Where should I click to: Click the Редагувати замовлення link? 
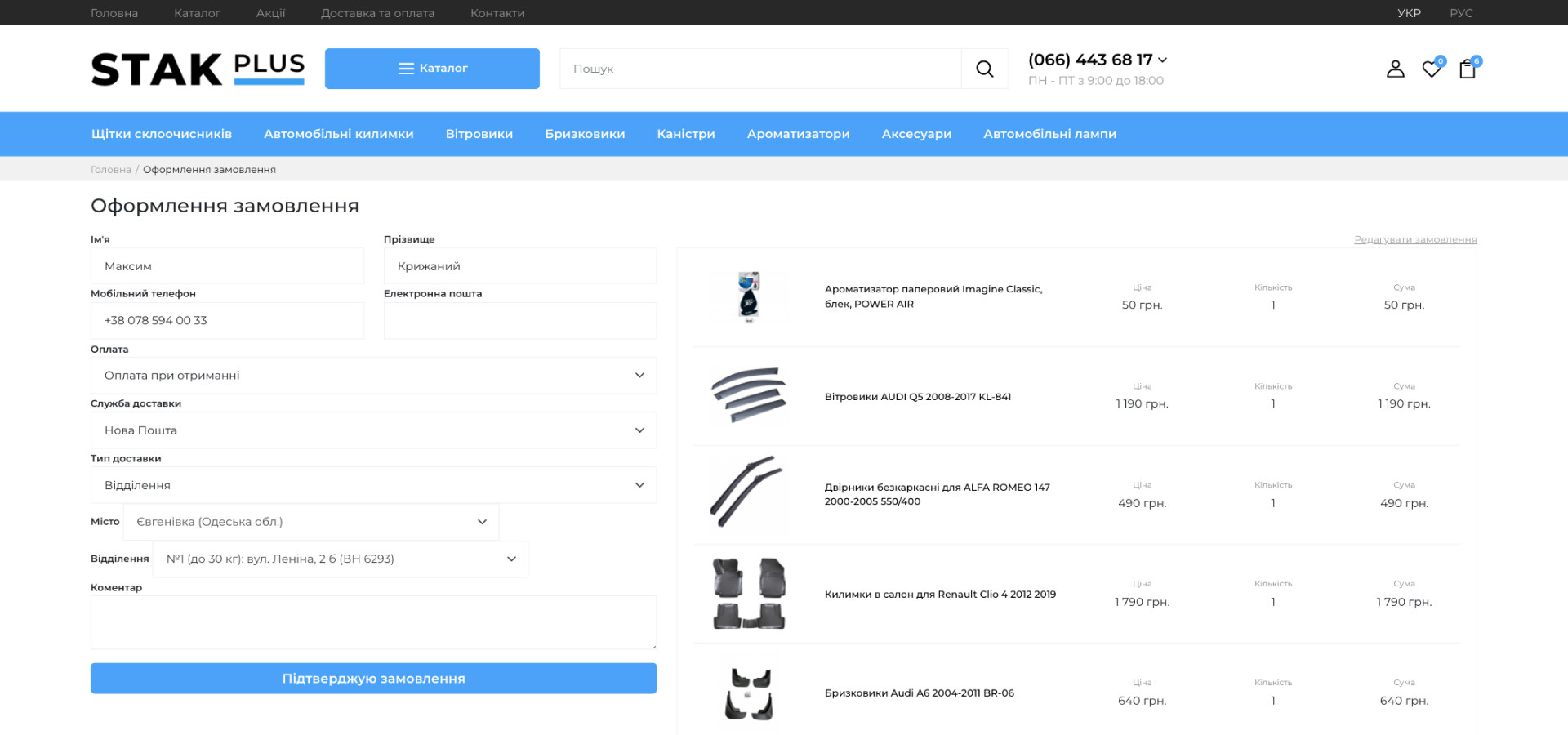coord(1415,239)
